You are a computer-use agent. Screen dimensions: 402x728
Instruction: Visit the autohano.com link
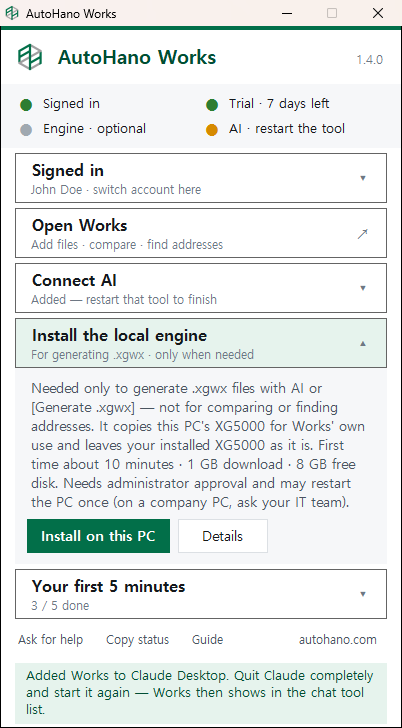tap(338, 640)
